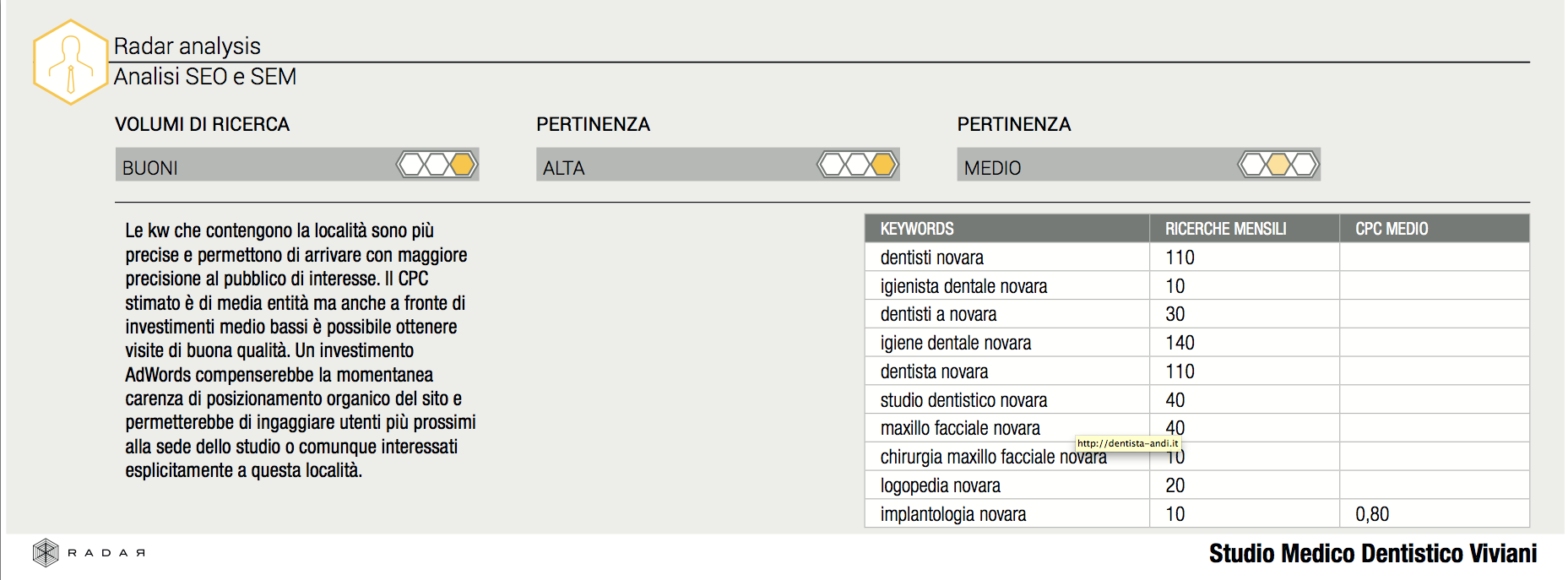Click the highlighted yellow hexagon in ALTA bar
The image size is (1568, 580).
point(883,164)
